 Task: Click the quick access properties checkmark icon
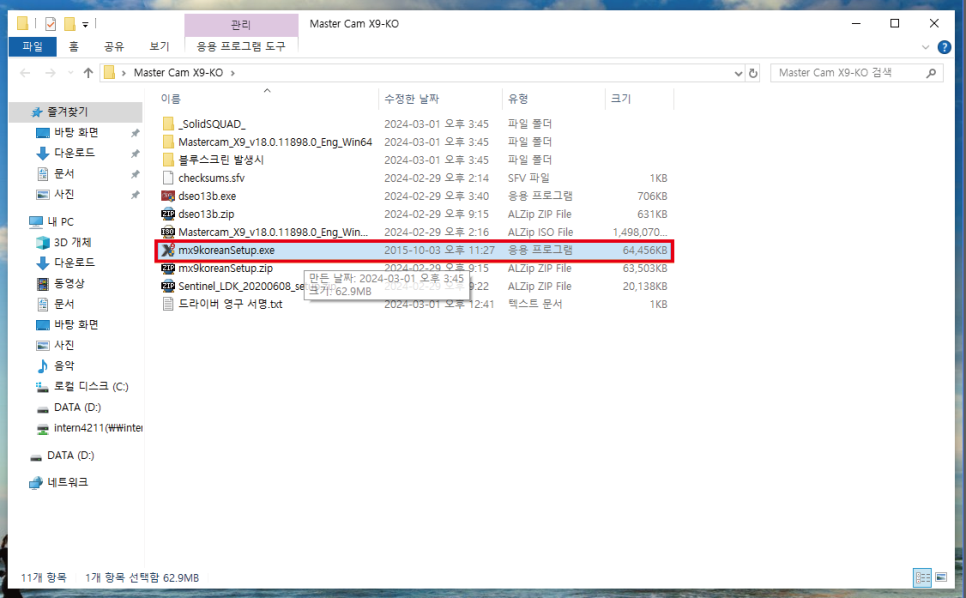click(51, 24)
